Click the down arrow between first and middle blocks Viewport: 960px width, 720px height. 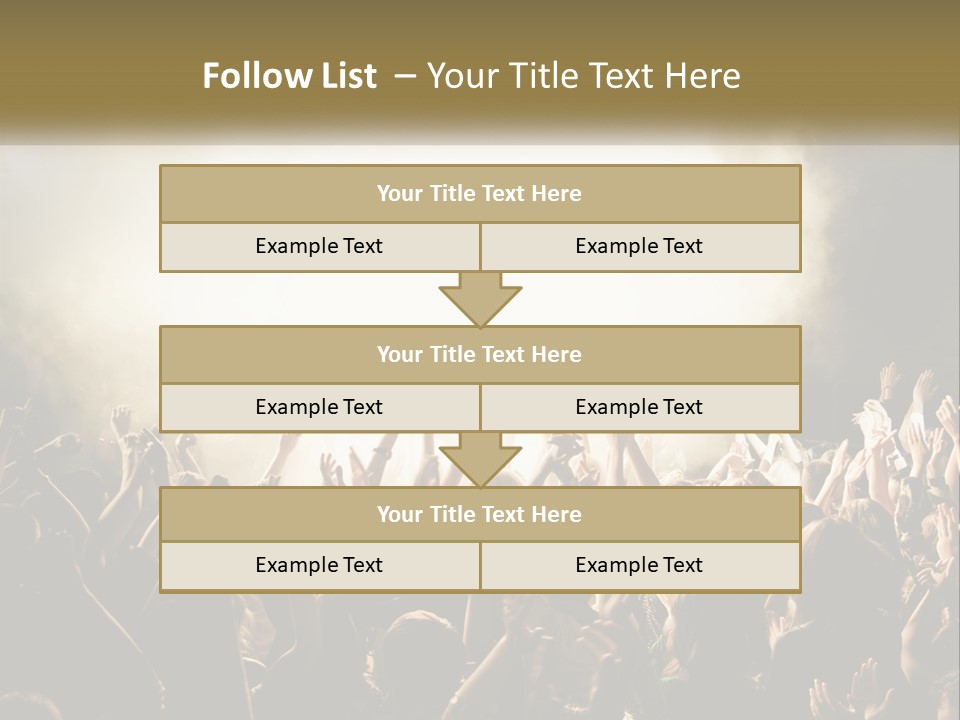480,299
